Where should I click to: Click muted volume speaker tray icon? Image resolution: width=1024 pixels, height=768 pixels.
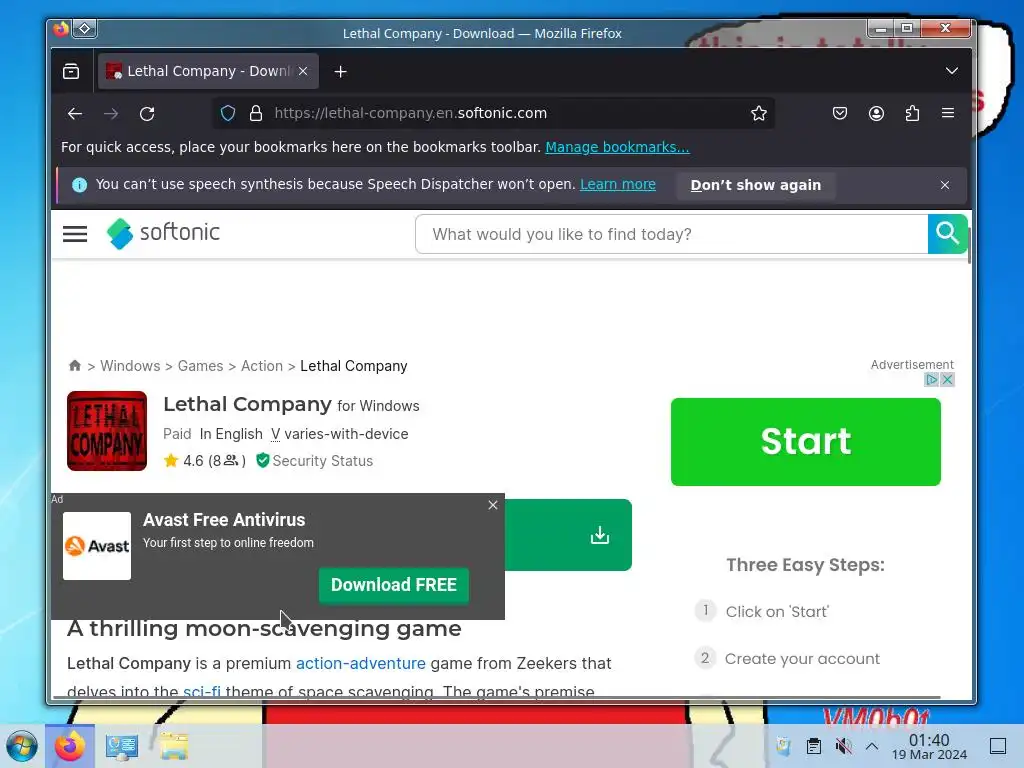click(843, 746)
